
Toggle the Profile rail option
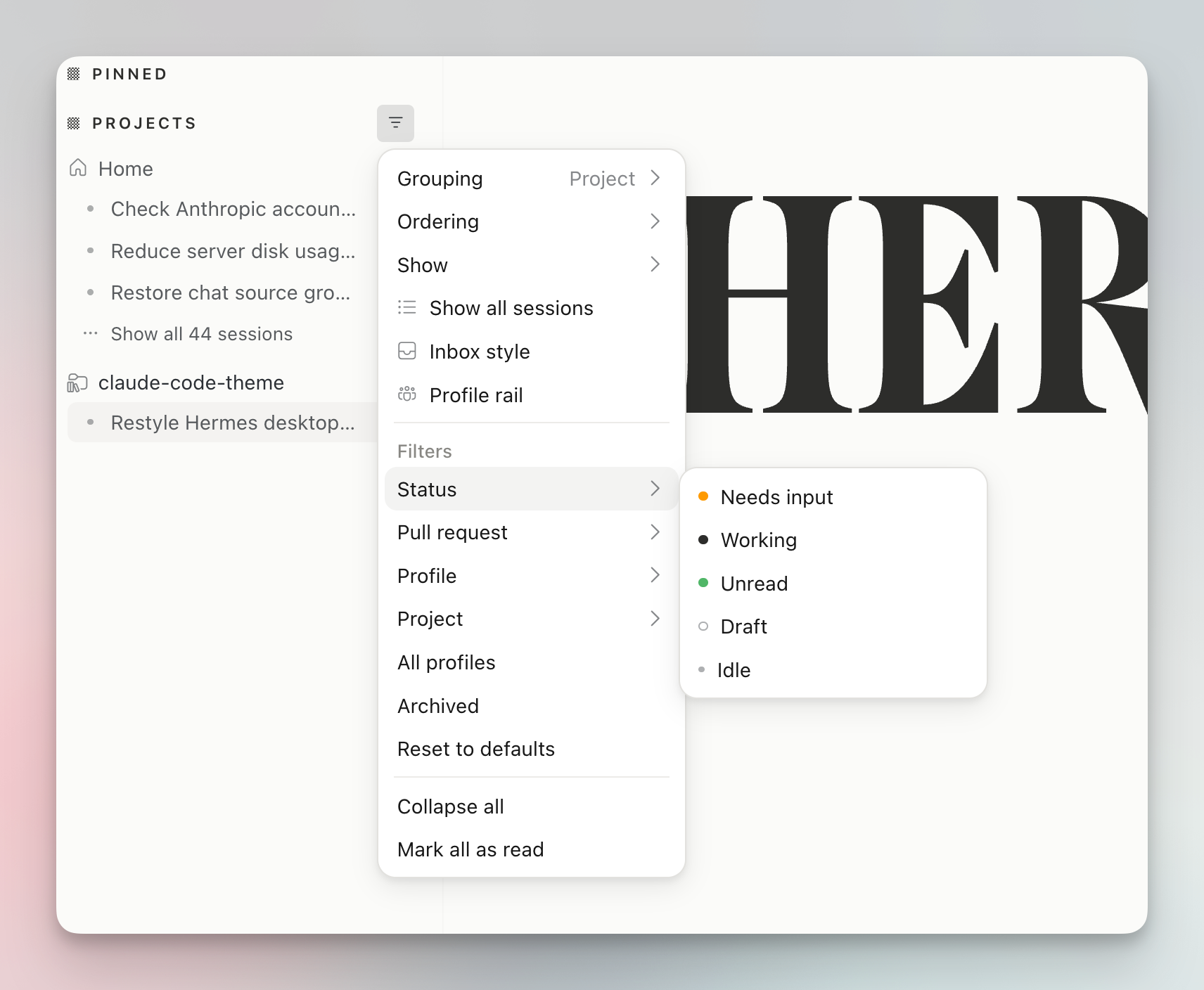pyautogui.click(x=532, y=395)
